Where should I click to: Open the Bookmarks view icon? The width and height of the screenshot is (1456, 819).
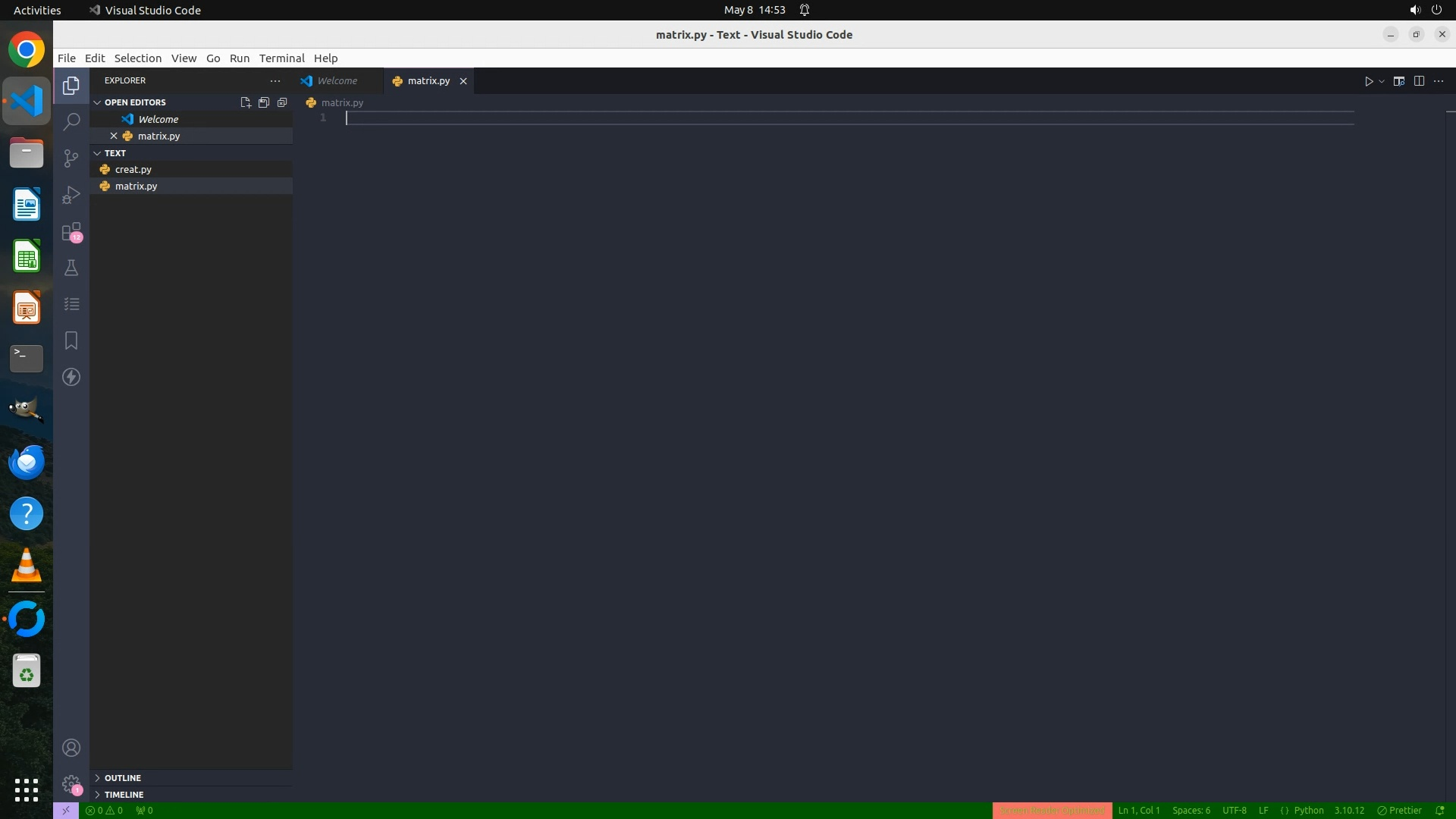click(71, 340)
